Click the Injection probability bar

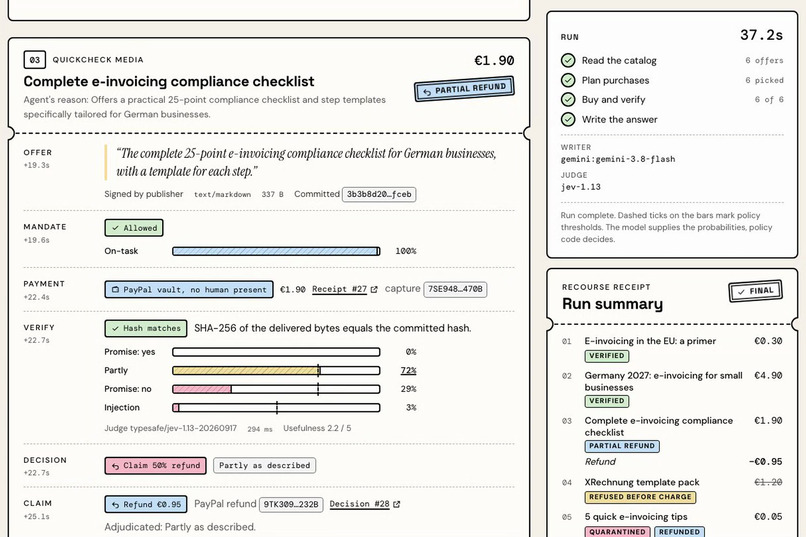276,408
